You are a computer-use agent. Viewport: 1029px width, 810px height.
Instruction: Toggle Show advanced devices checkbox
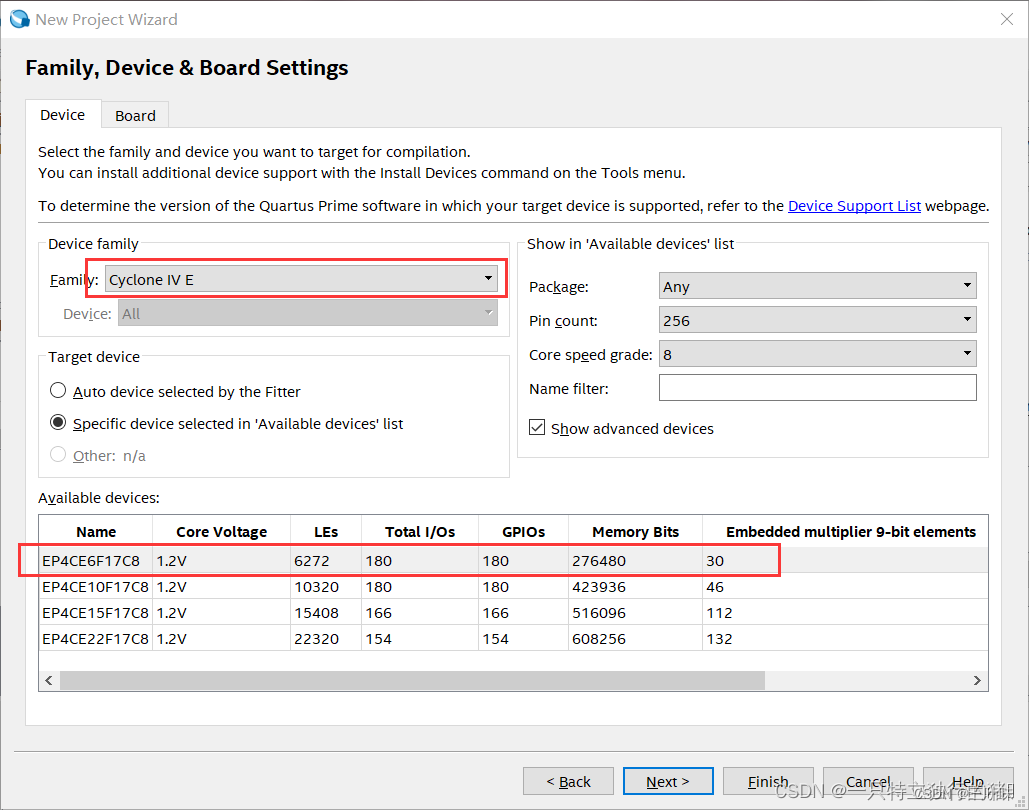[x=537, y=428]
